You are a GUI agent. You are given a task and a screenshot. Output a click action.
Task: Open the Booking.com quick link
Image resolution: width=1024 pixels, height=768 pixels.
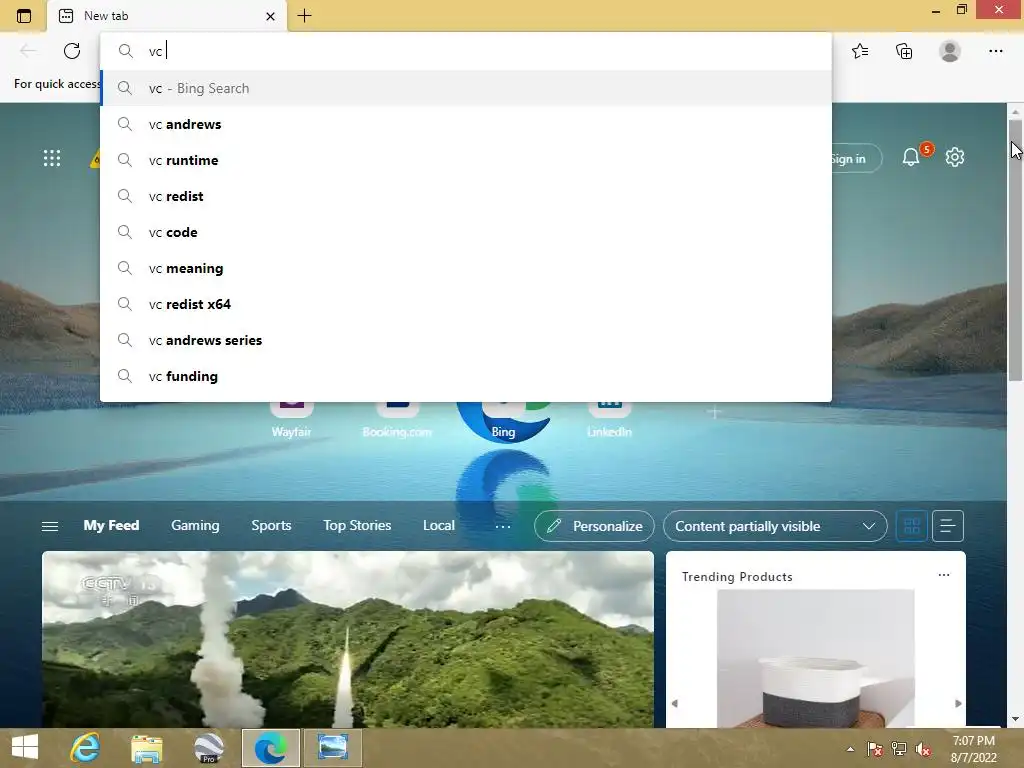coord(397,420)
